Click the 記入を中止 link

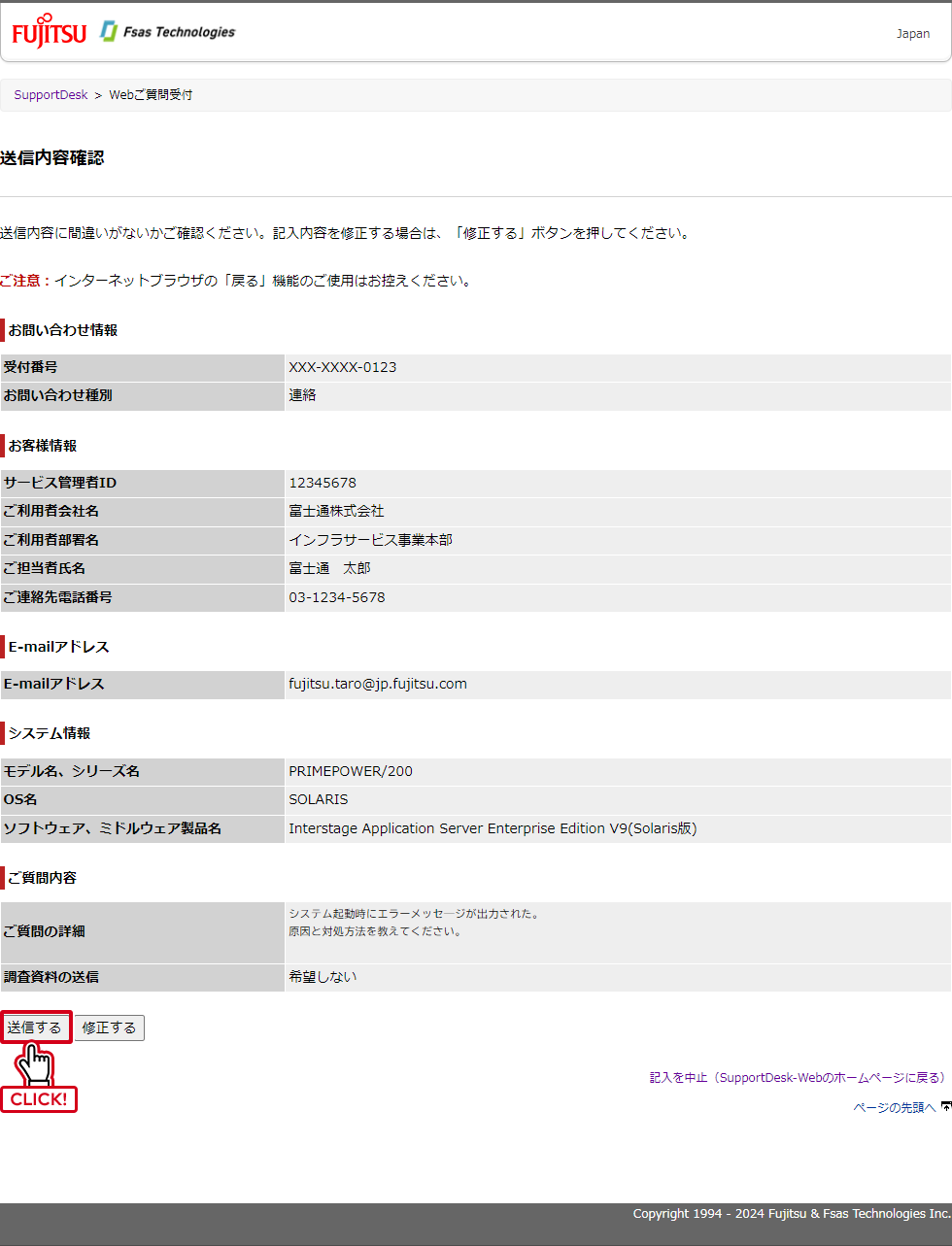pyautogui.click(x=798, y=1078)
